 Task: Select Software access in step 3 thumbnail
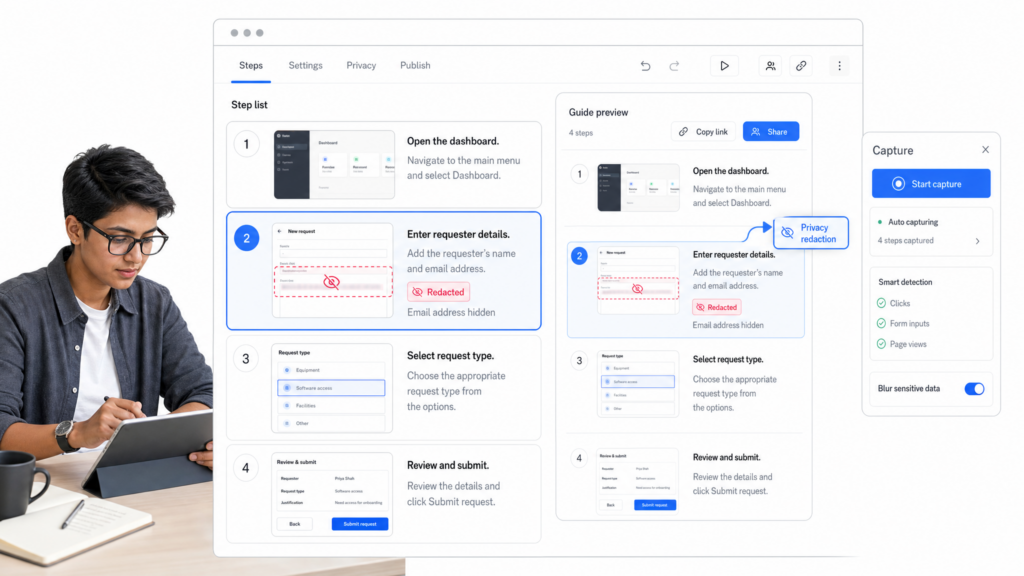(331, 388)
